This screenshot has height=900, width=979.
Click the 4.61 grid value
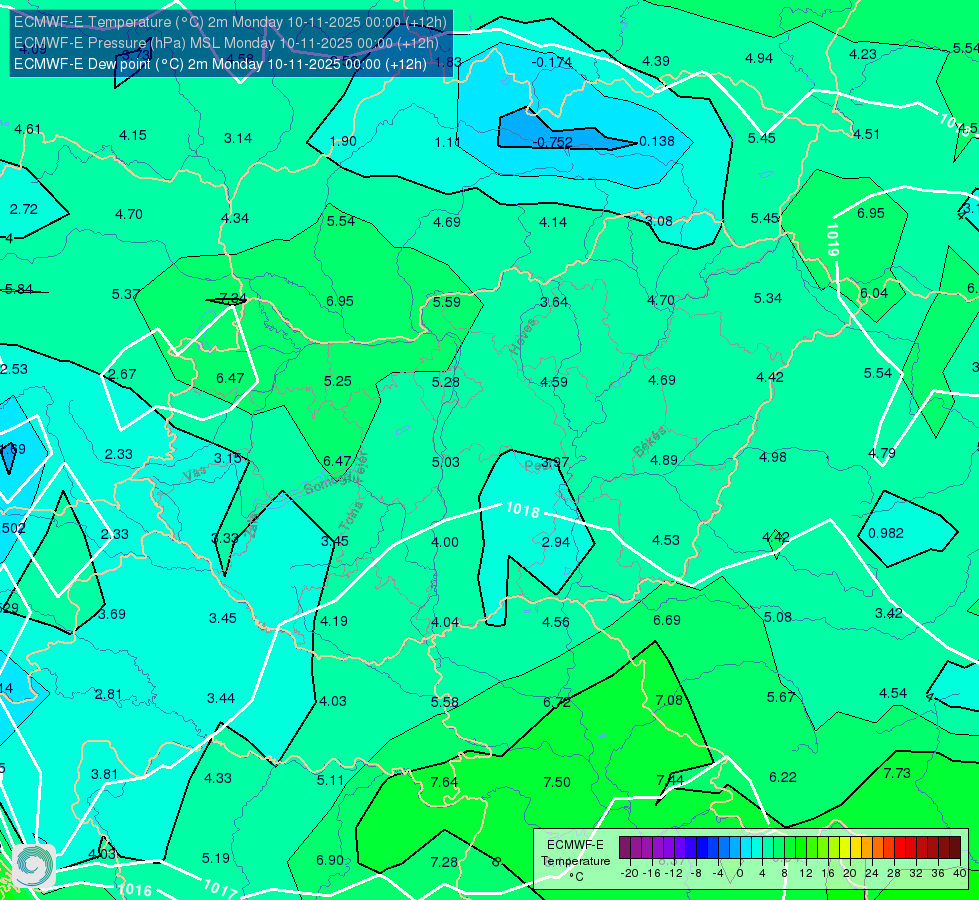click(x=27, y=129)
